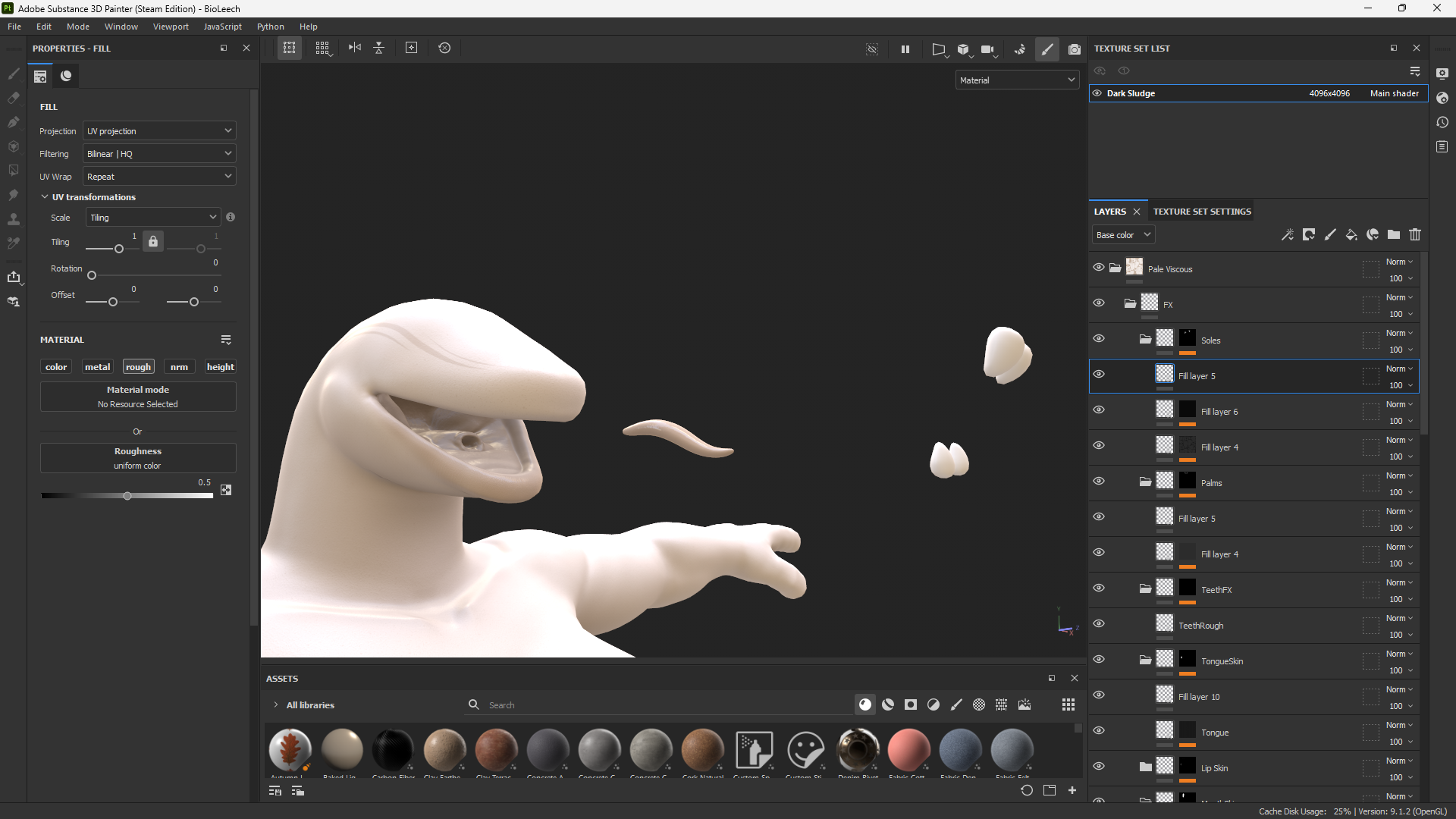Click the camera screenshot icon in viewport toolbar
1456x819 pixels.
(x=1075, y=49)
